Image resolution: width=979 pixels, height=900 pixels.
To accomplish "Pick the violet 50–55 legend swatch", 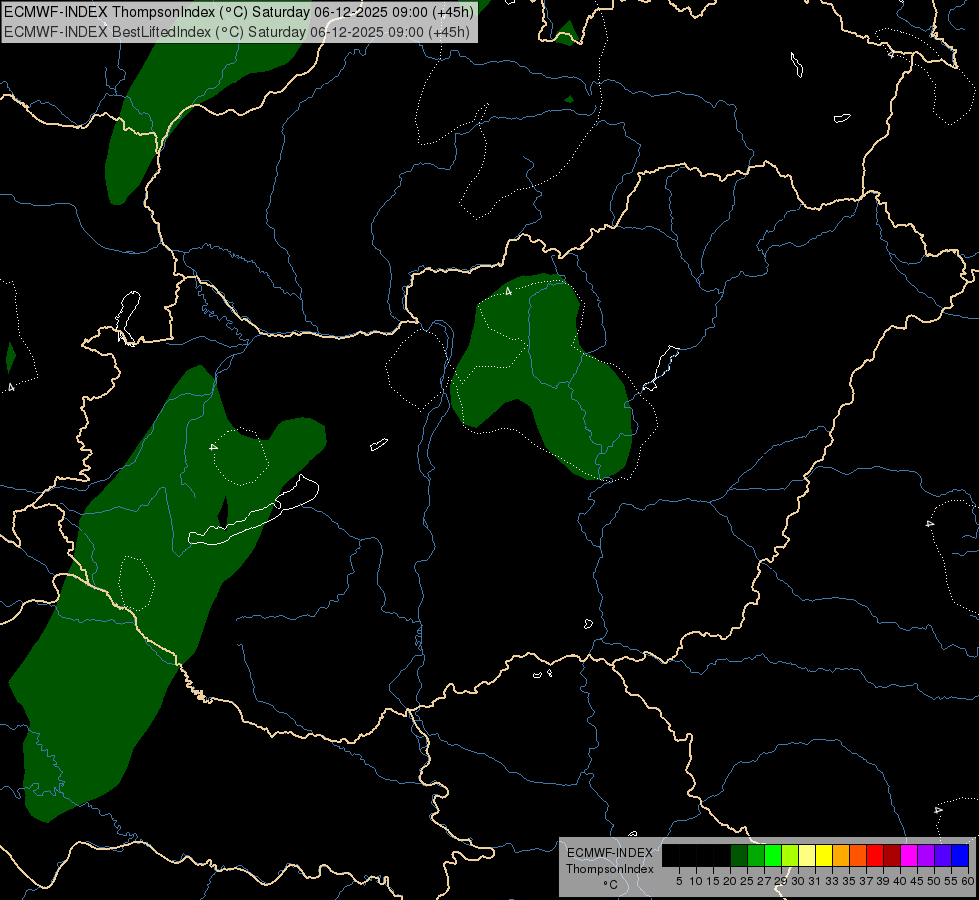I will (943, 855).
